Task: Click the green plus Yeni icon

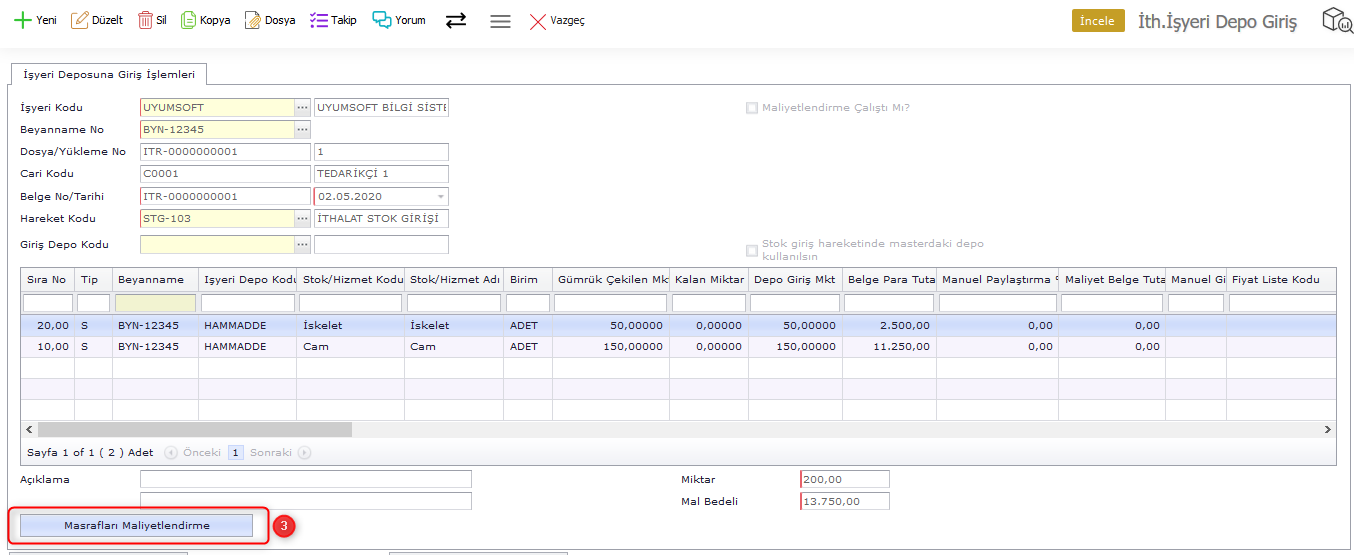Action: point(22,20)
